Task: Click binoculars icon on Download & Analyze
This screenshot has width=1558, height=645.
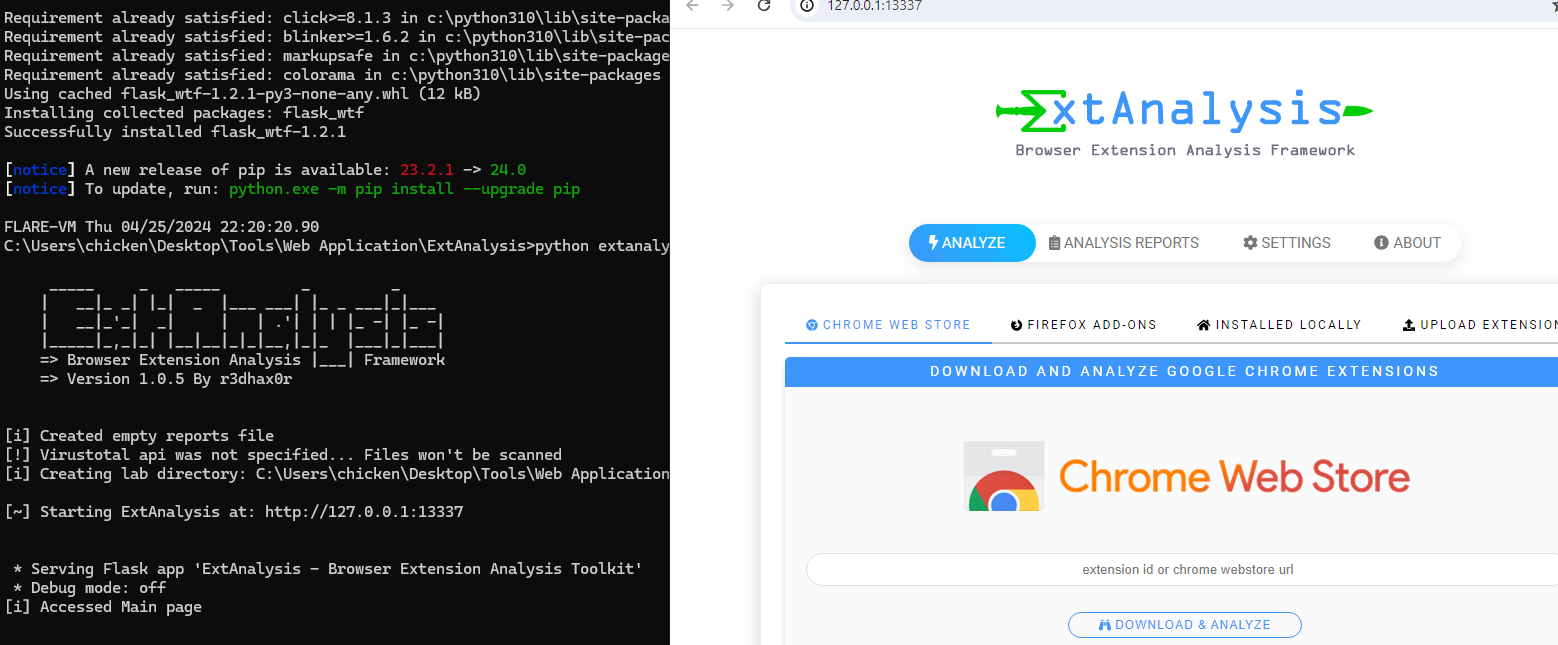Action: coord(1105,625)
